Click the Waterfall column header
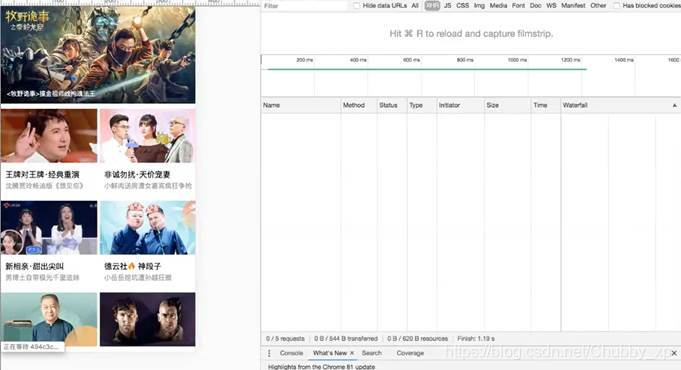The width and height of the screenshot is (681, 370). click(621, 105)
